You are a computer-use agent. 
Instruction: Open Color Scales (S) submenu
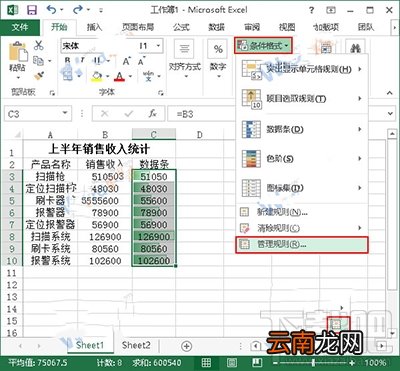click(302, 159)
